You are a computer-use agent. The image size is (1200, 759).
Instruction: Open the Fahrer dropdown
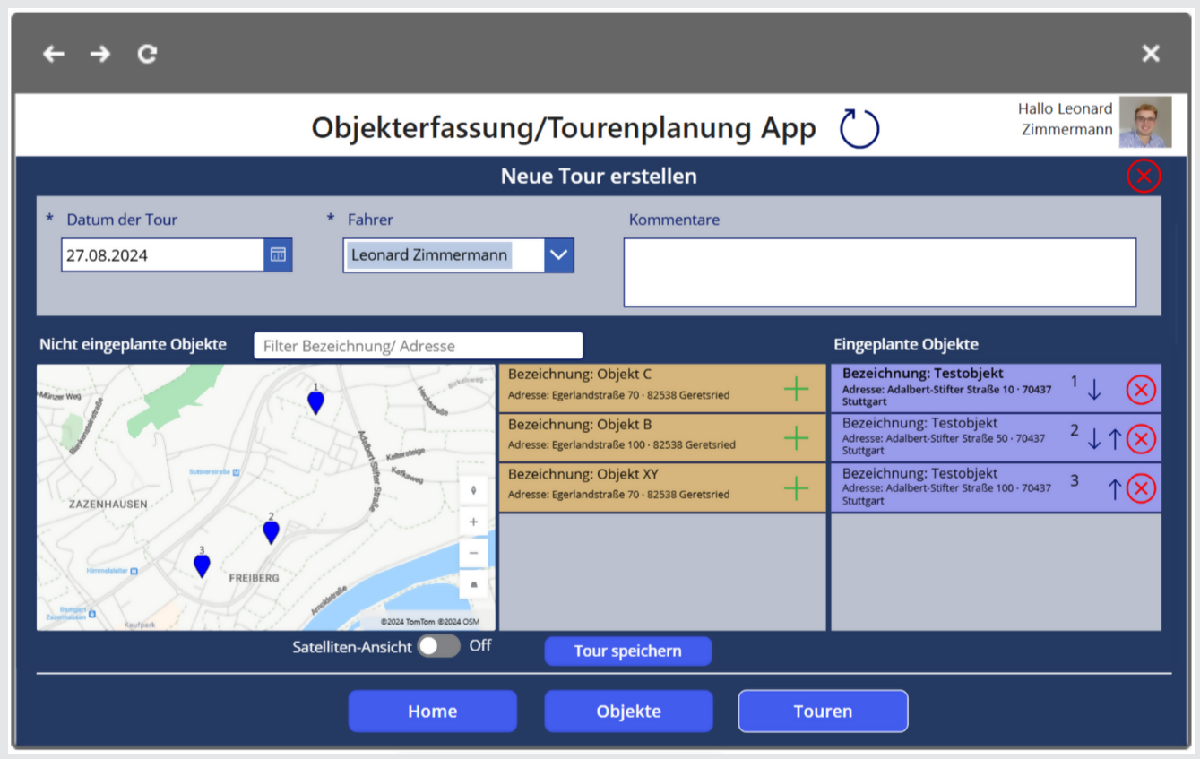[558, 254]
